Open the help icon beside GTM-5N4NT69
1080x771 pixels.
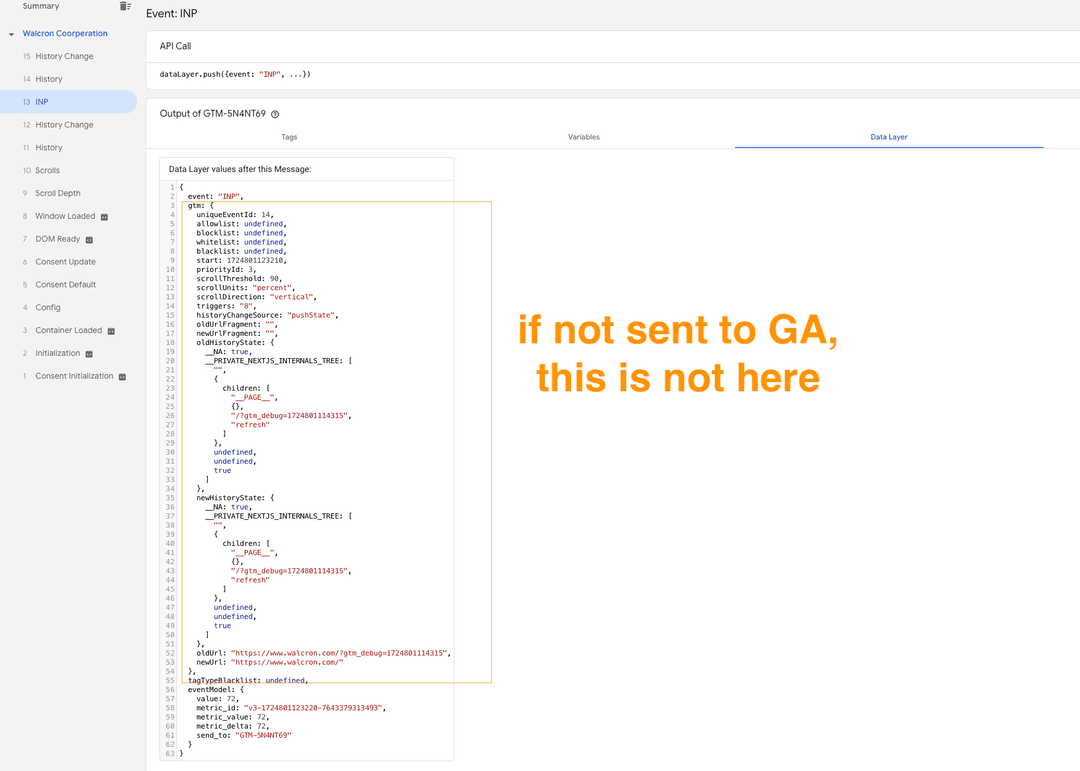275,114
